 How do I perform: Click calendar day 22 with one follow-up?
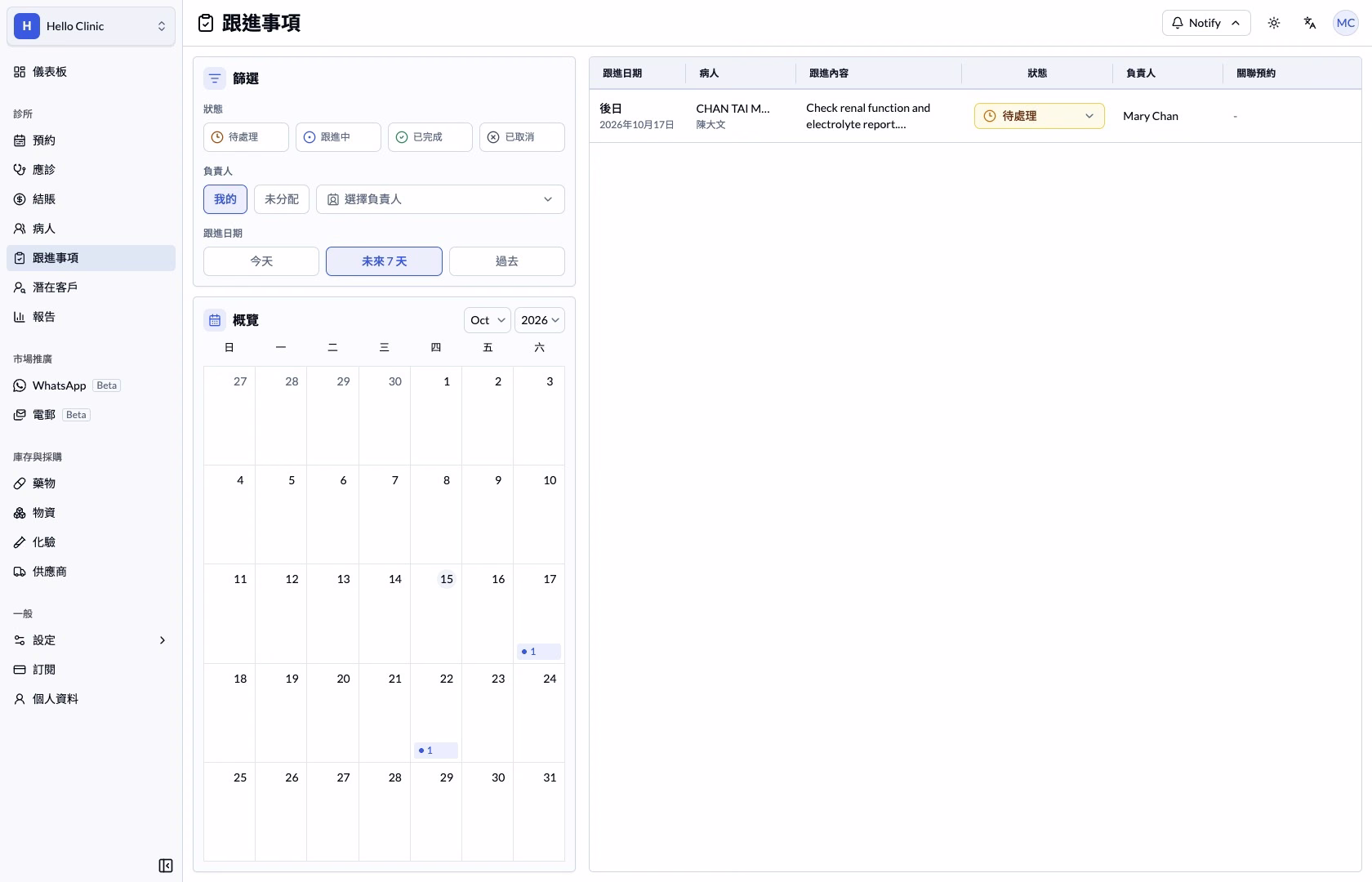436,713
